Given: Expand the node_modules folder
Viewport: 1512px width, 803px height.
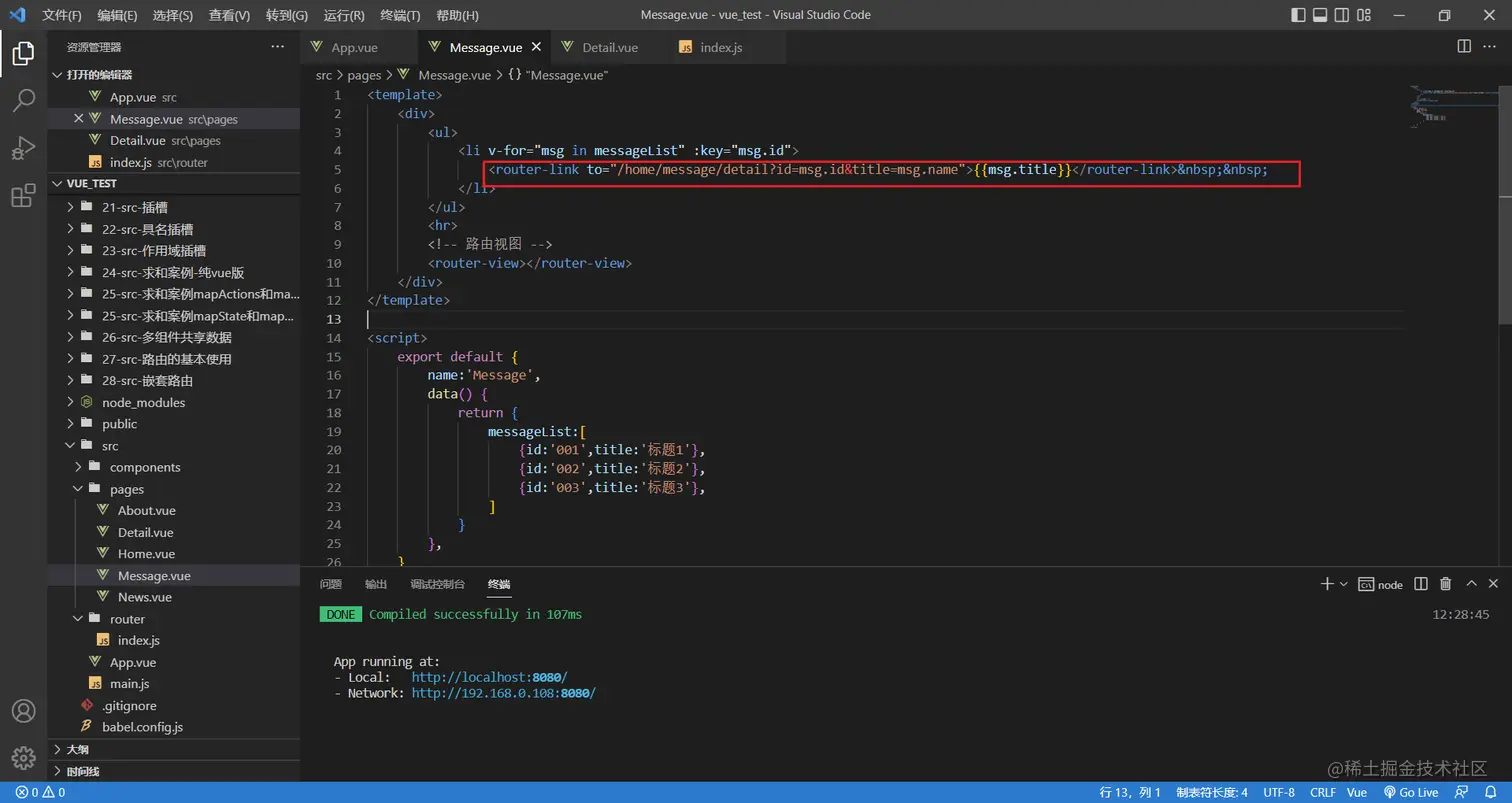Looking at the screenshot, I should pyautogui.click(x=143, y=402).
